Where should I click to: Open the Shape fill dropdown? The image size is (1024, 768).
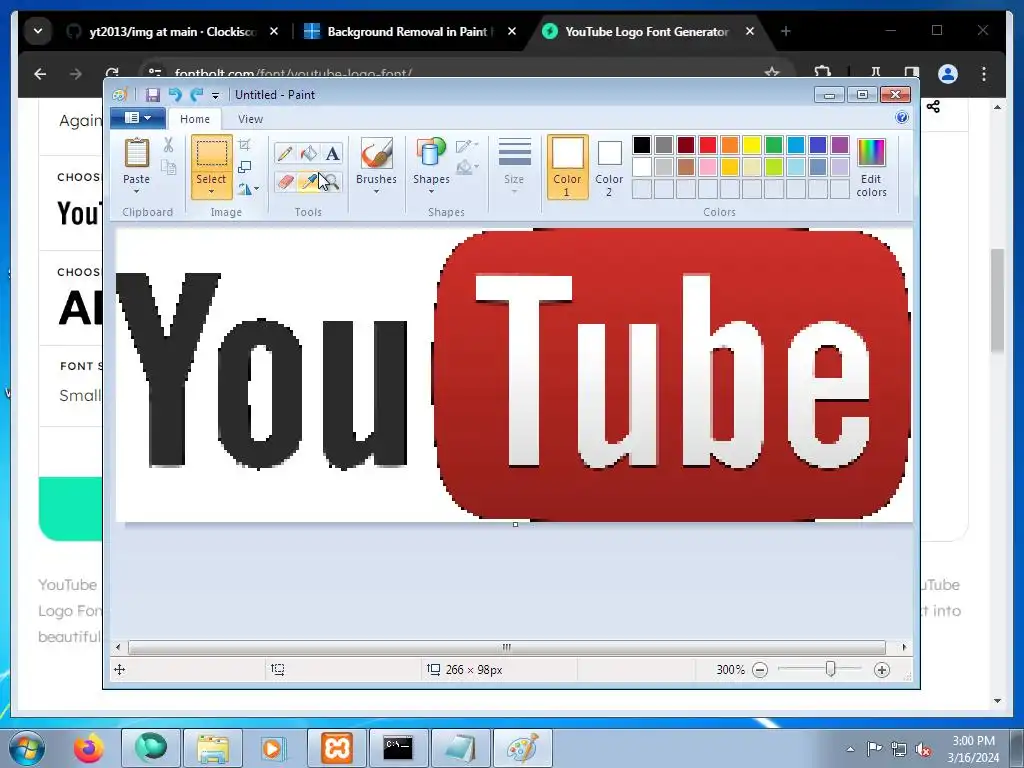coord(467,168)
